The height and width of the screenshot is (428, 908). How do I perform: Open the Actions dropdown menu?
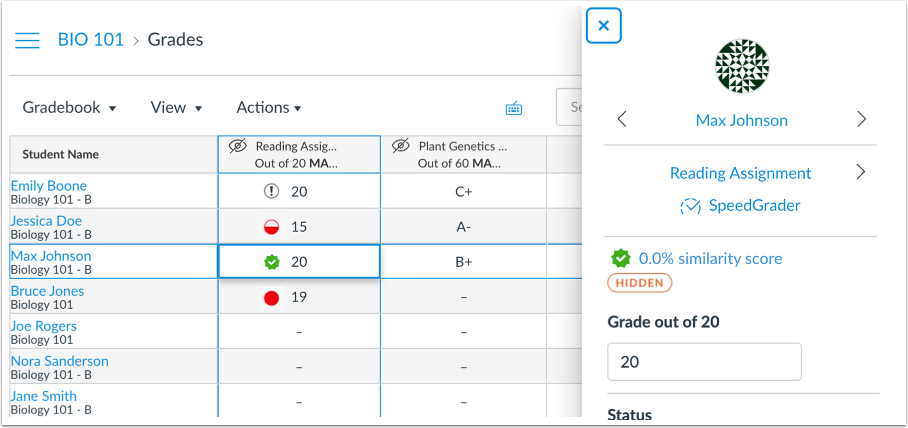pyautogui.click(x=268, y=108)
